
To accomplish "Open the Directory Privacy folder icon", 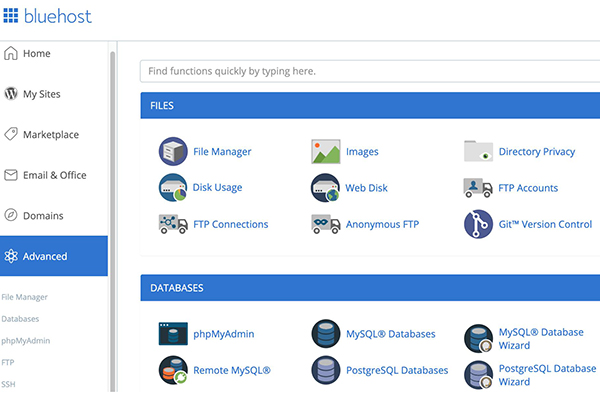I will (479, 152).
